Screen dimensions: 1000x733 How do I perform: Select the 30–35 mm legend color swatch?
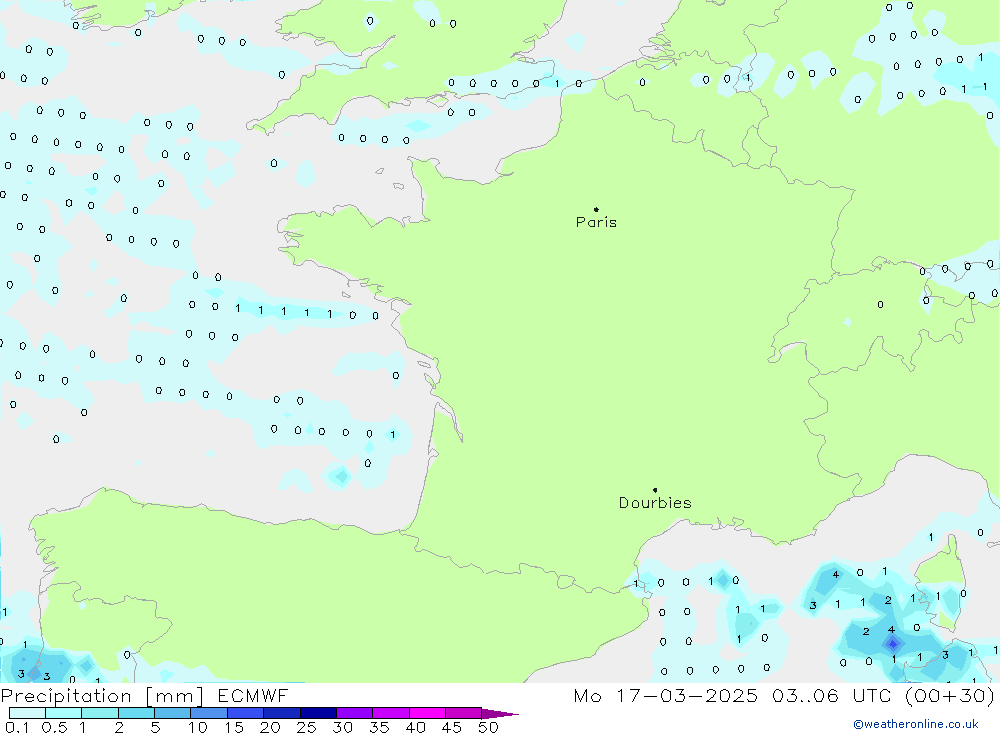pos(355,713)
